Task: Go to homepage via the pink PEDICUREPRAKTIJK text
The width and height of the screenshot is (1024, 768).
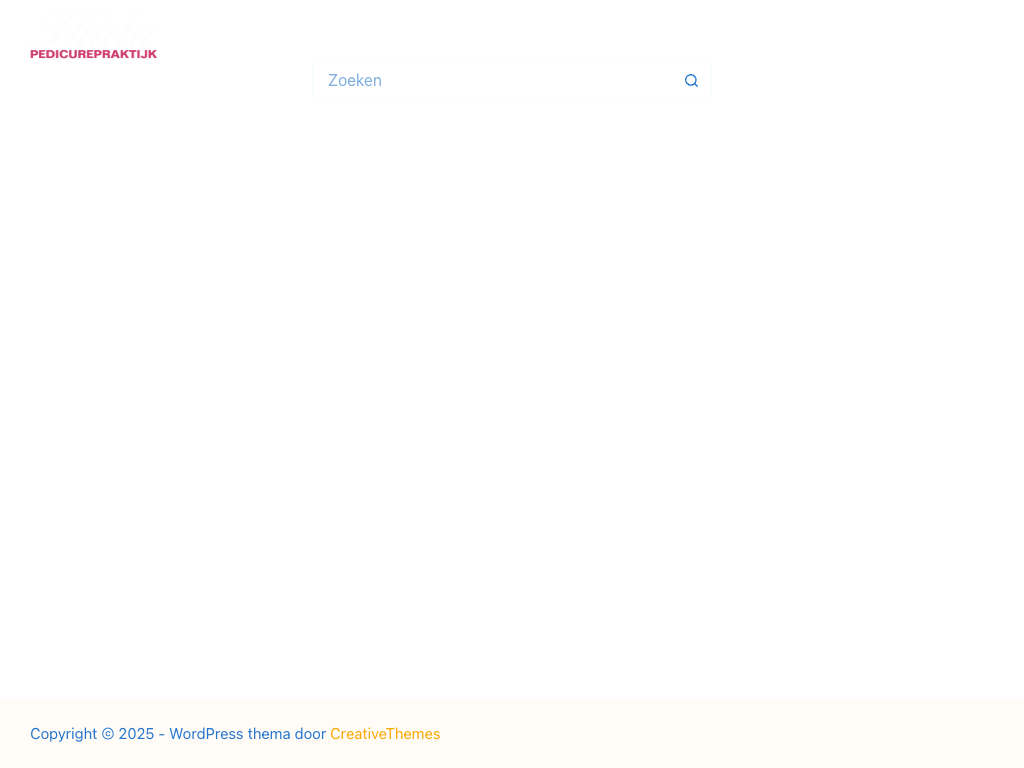Action: click(93, 54)
